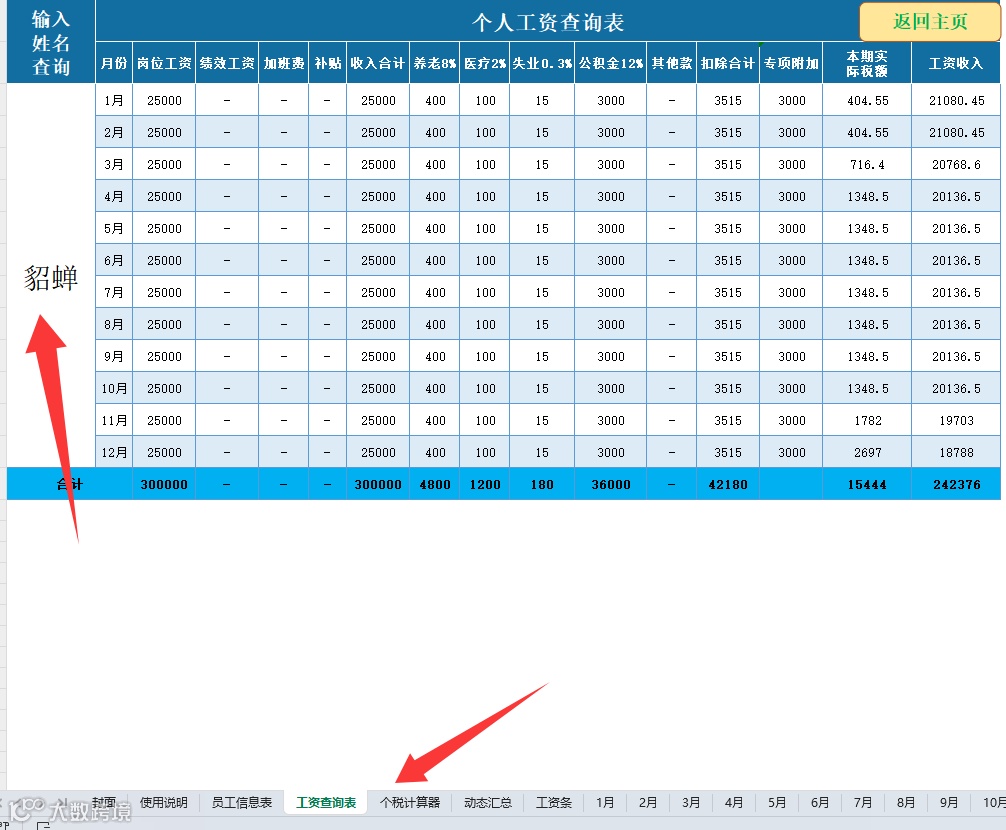This screenshot has height=830, width=1006.
Task: Click the 返回主页 button
Action: click(x=930, y=22)
